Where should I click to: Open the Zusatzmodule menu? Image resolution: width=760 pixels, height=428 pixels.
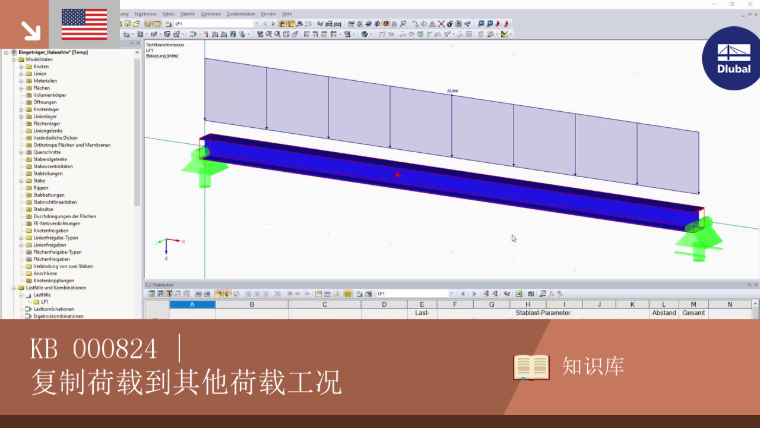[x=241, y=14]
